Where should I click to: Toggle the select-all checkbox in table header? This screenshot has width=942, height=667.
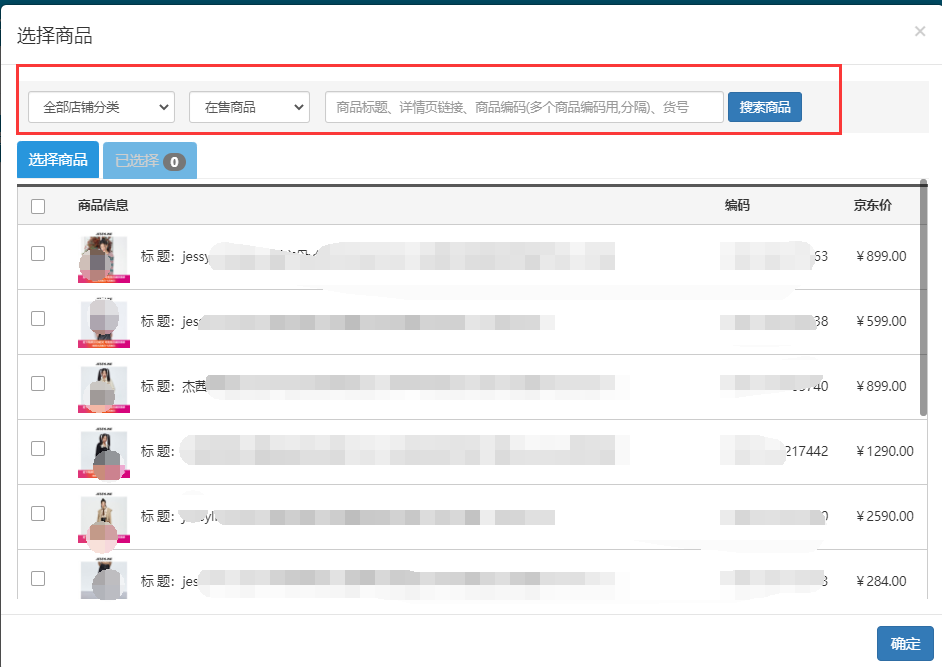pyautogui.click(x=38, y=206)
